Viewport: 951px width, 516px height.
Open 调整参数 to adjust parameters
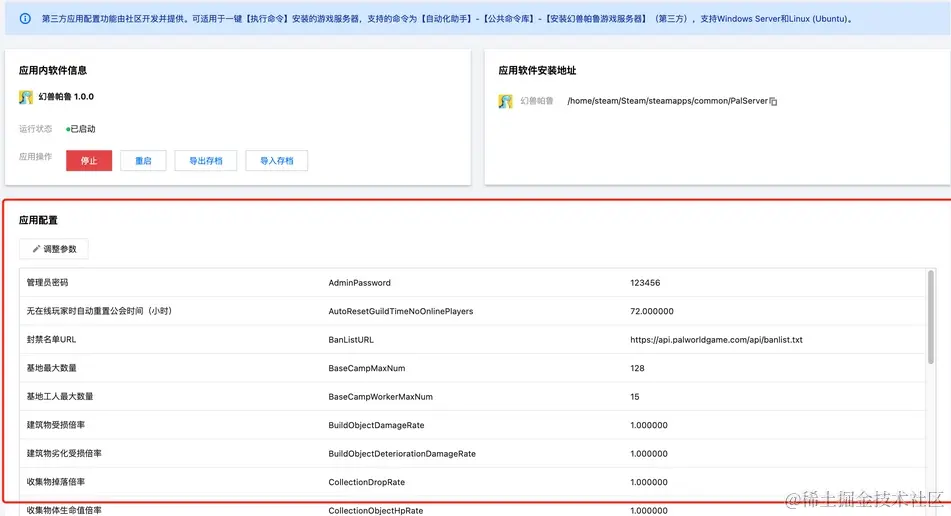coord(54,249)
